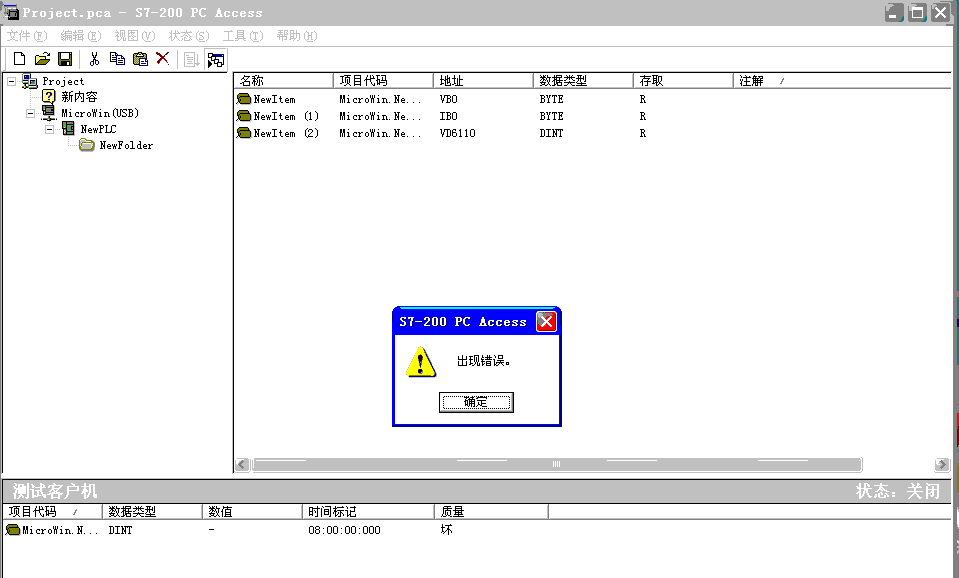Open the 工具(T) menu

[x=243, y=36]
